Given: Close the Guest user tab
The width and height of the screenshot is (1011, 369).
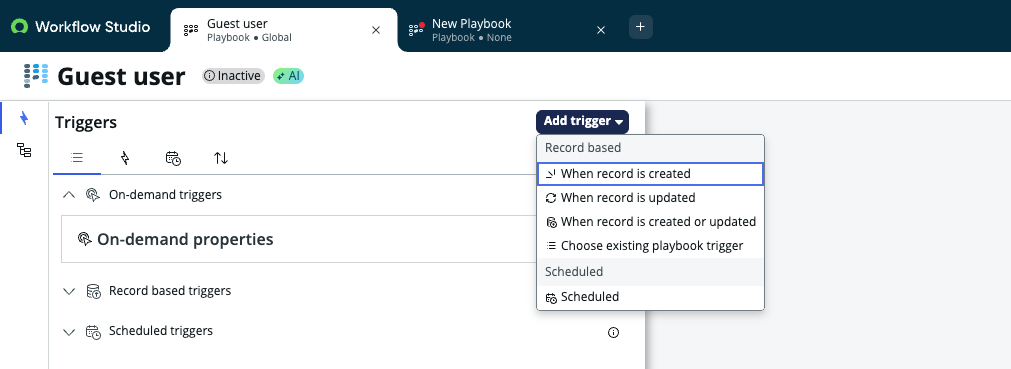Looking at the screenshot, I should click(x=376, y=30).
